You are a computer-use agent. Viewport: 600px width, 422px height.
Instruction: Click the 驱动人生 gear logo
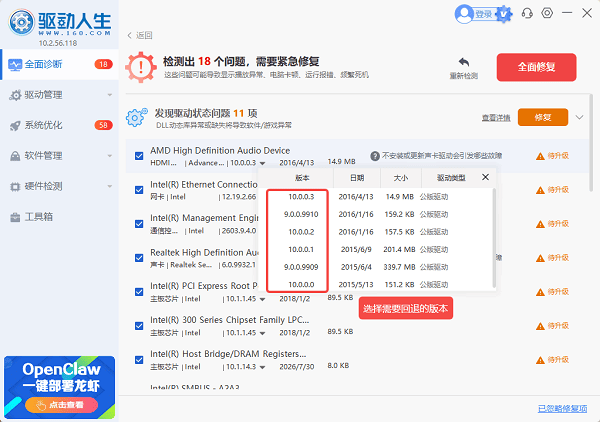click(21, 22)
